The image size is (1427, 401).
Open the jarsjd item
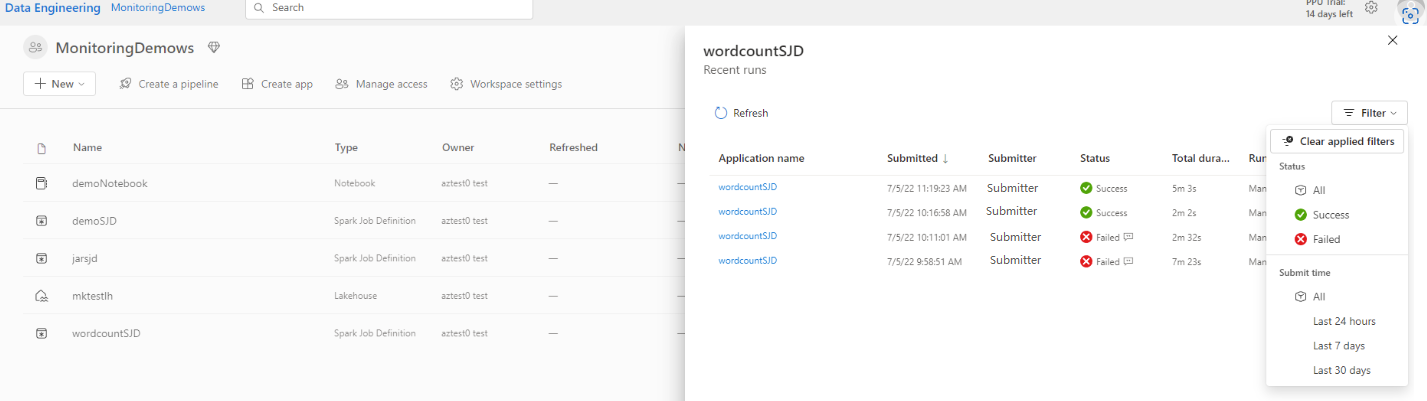(x=85, y=258)
